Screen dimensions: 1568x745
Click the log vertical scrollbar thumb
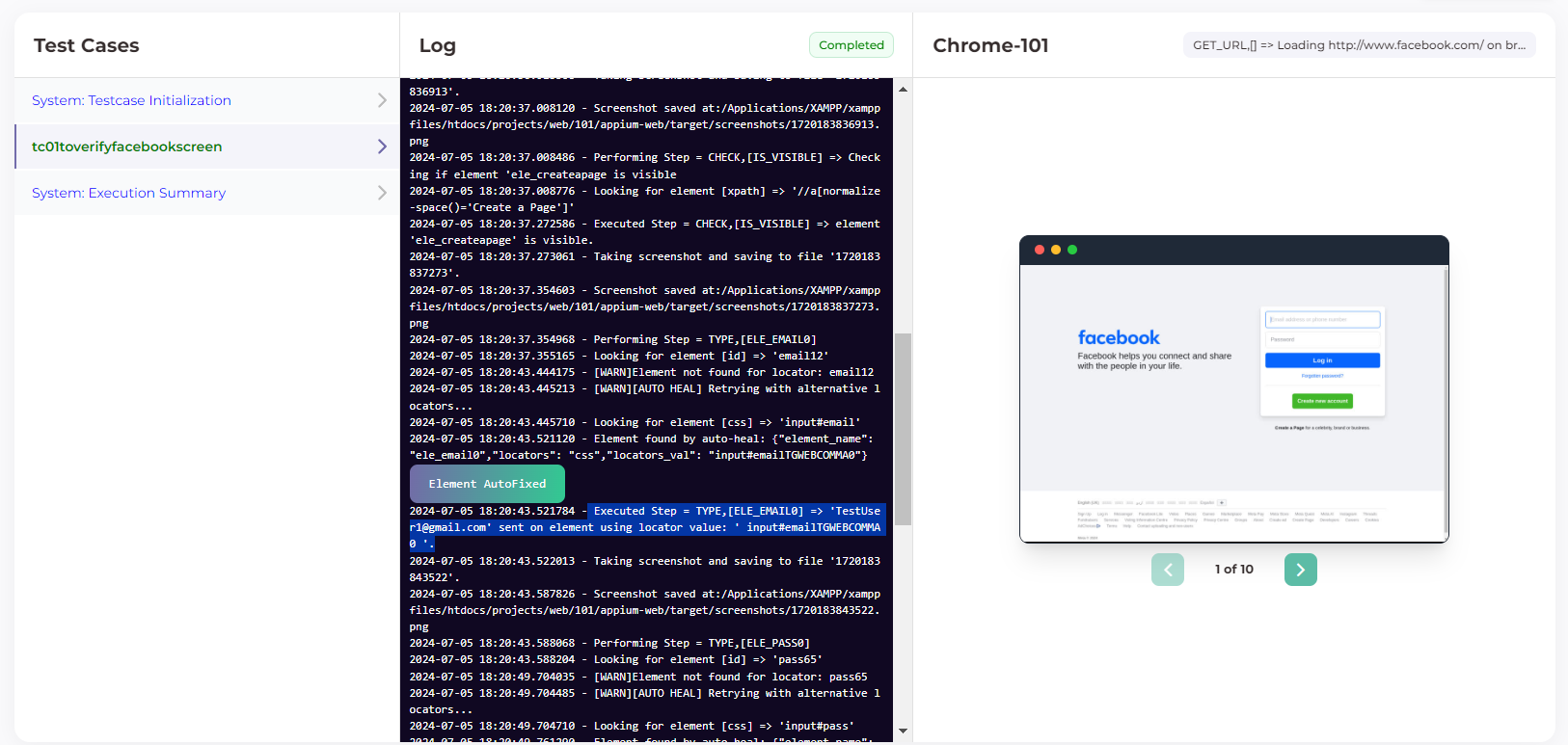tap(903, 429)
